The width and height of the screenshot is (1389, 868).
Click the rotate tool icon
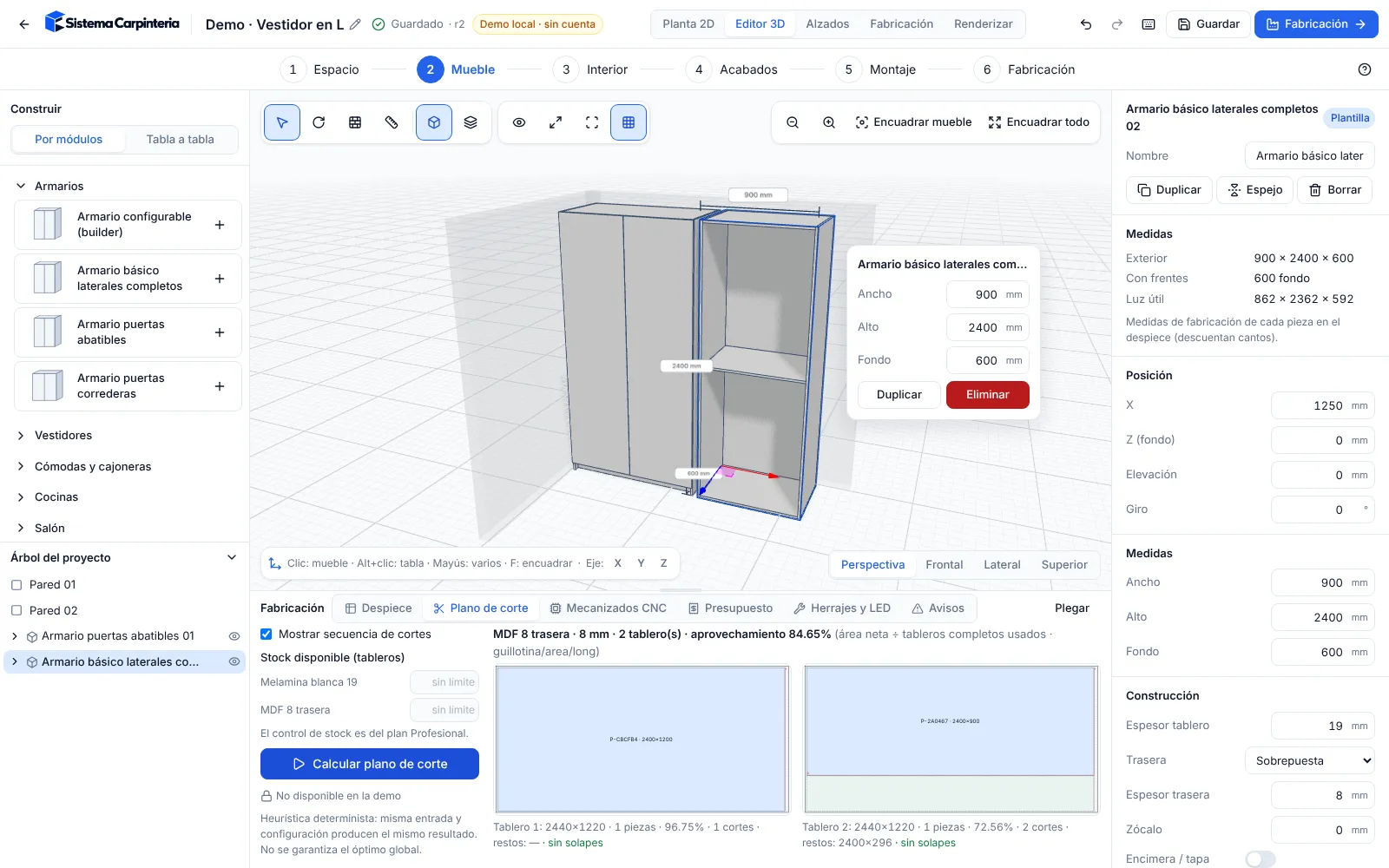pyautogui.click(x=319, y=122)
